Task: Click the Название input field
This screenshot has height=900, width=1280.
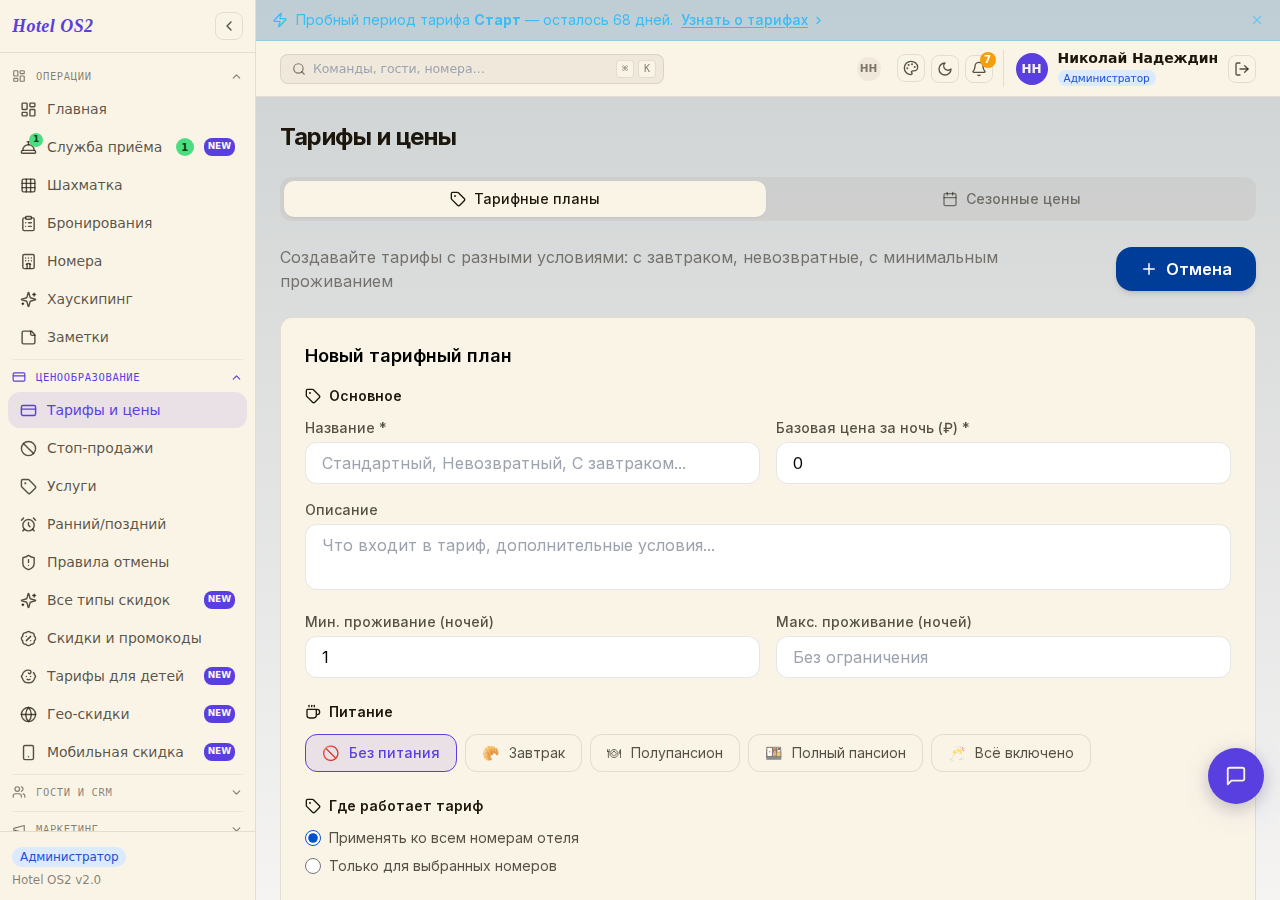Action: (532, 463)
